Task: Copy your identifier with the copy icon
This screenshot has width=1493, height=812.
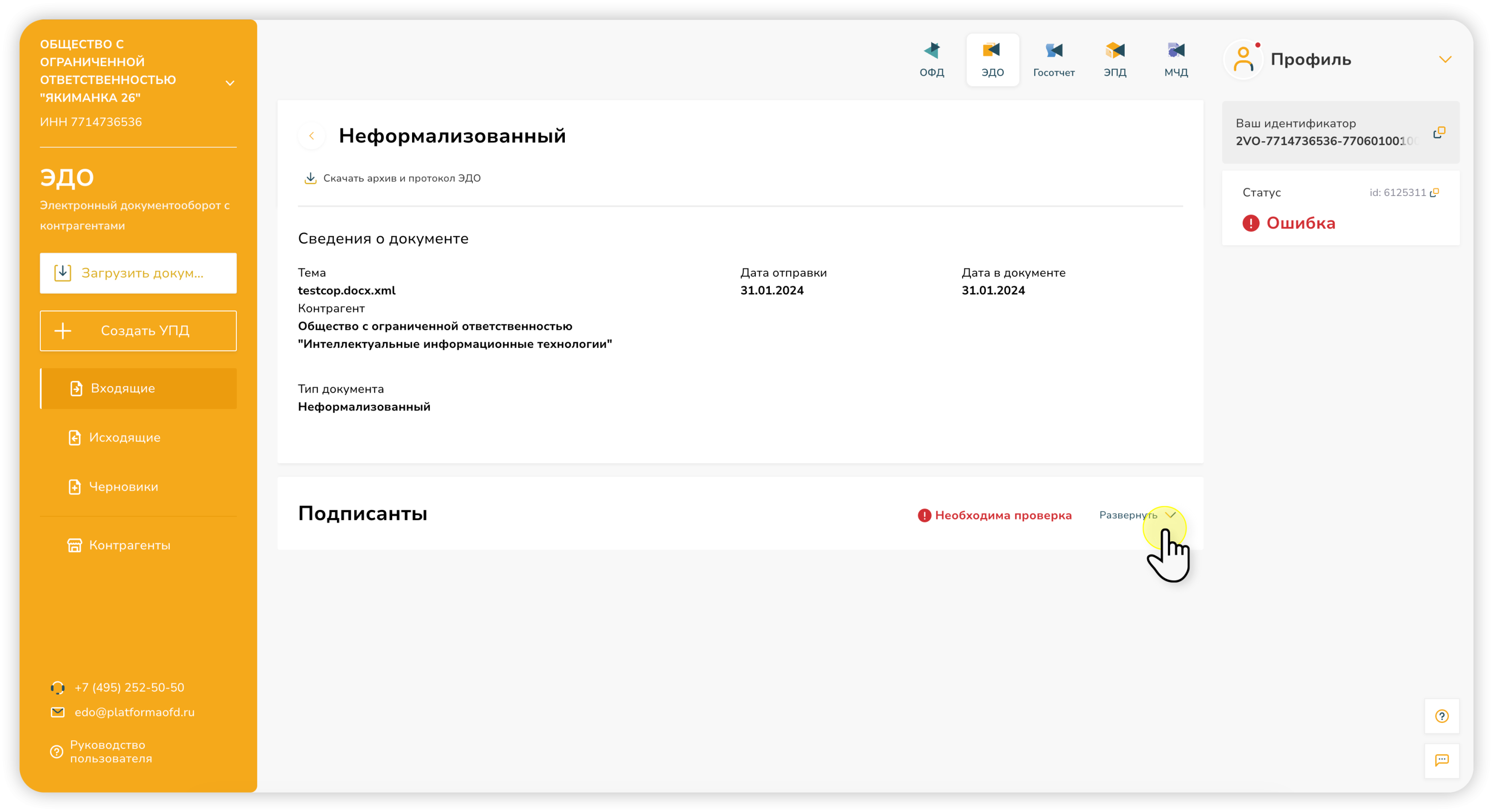Action: tap(1439, 133)
